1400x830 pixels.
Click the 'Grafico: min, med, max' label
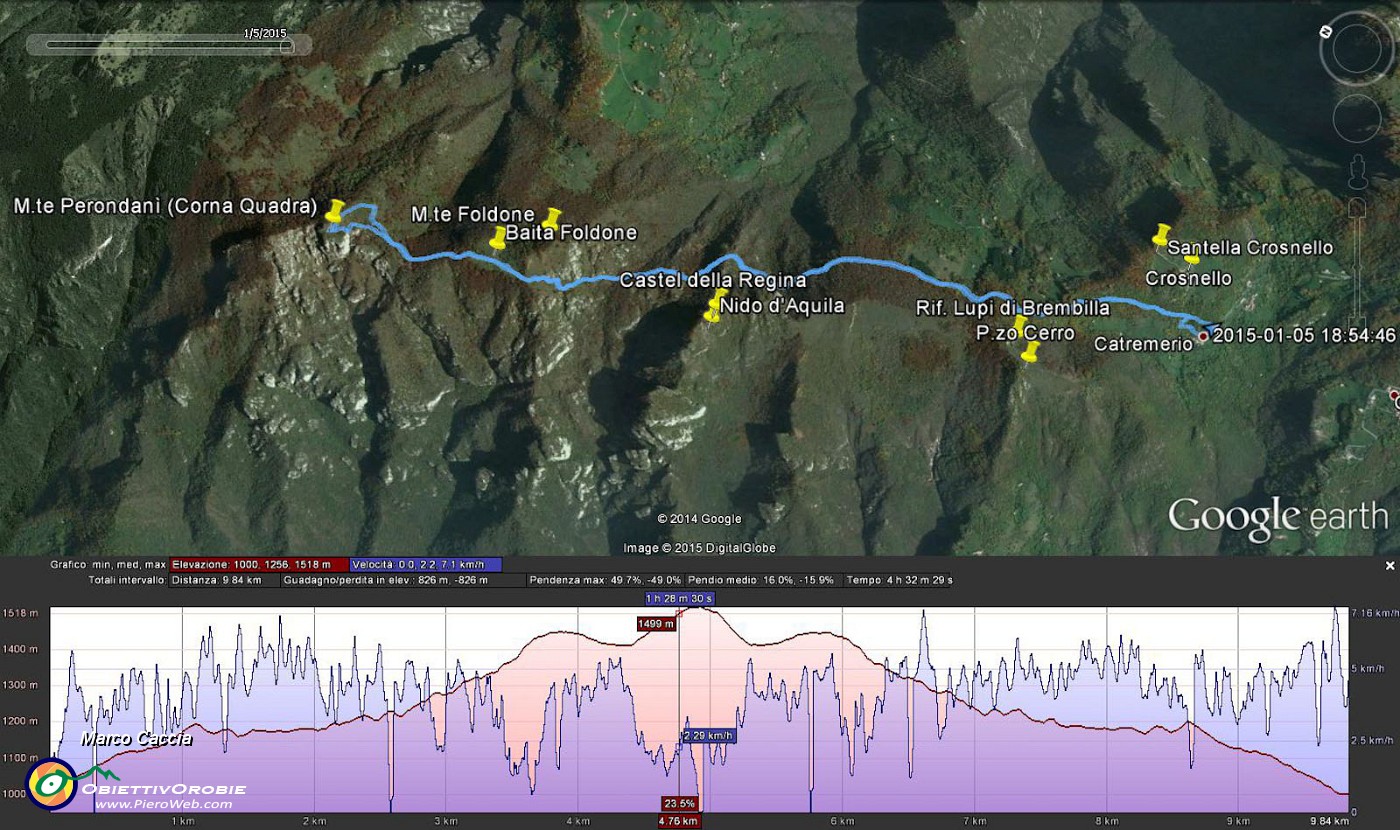[109, 564]
